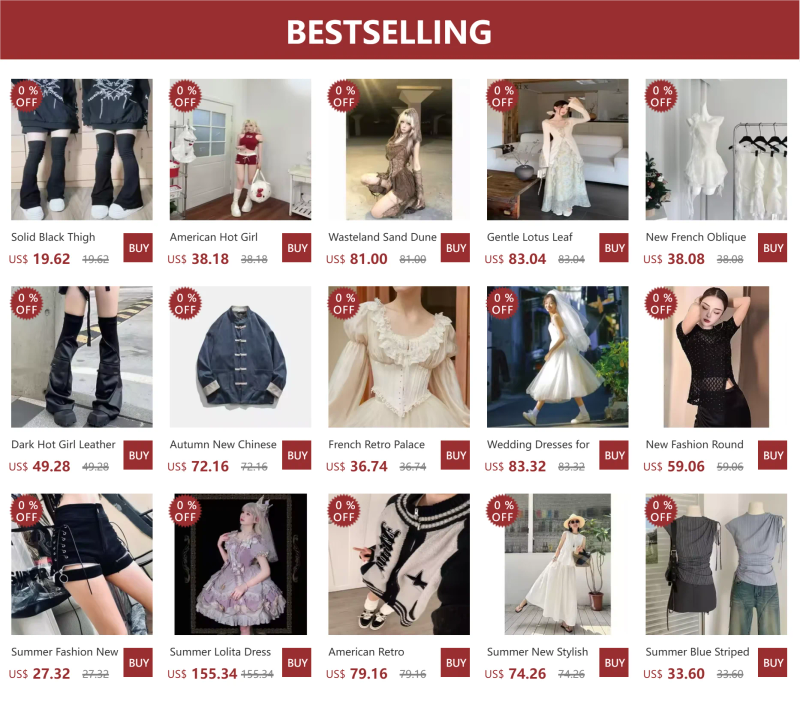Viewport: 800px width, 707px height.
Task: Open the New French Oblique product image
Action: tap(716, 149)
